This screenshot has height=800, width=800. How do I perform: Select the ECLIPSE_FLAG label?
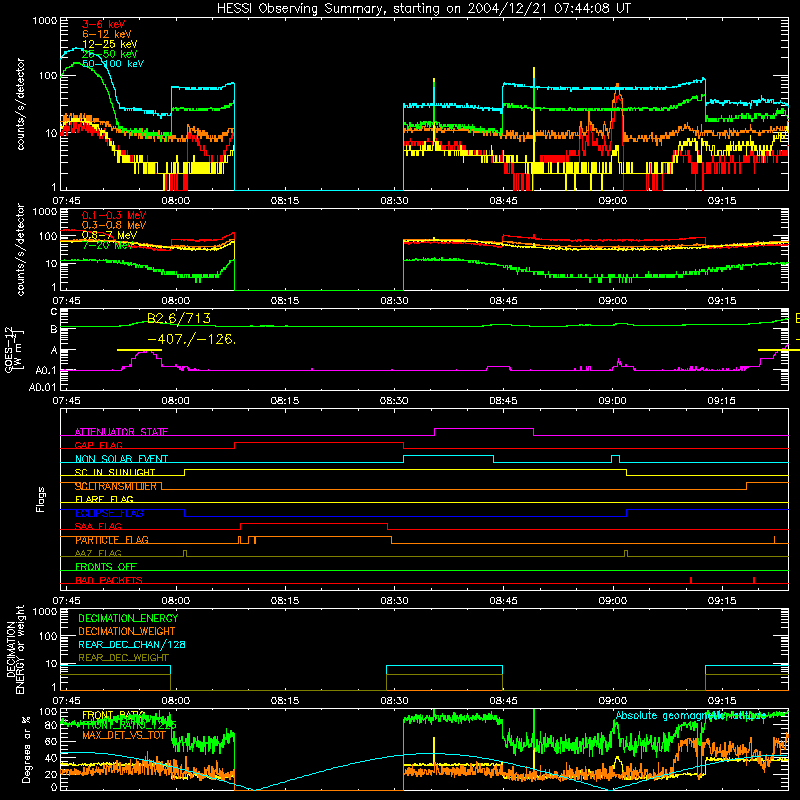click(109, 513)
